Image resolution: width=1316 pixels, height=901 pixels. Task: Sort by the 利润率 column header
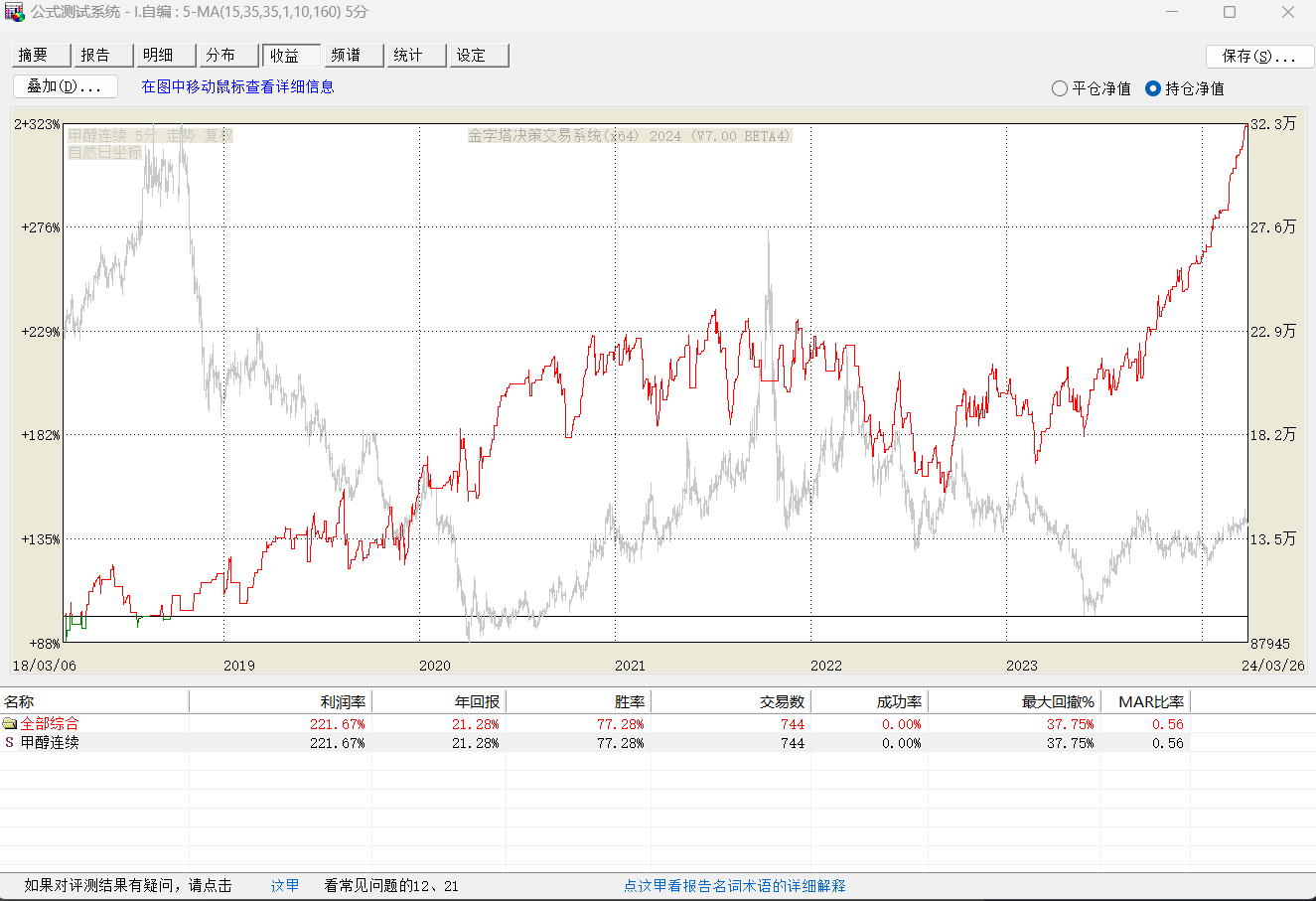[280, 701]
